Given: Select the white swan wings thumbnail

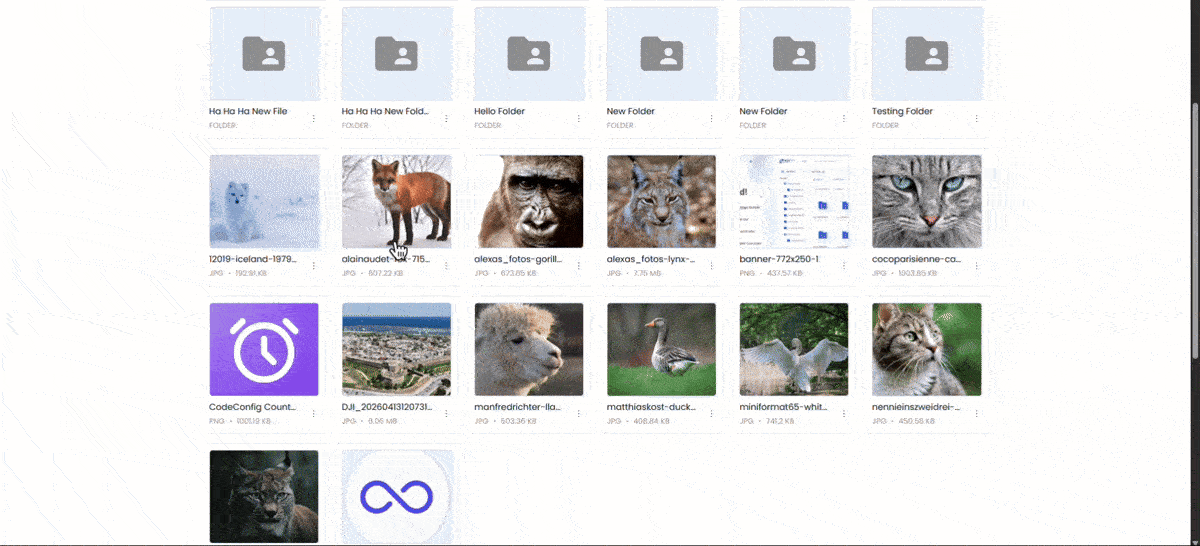Looking at the screenshot, I should [794, 349].
